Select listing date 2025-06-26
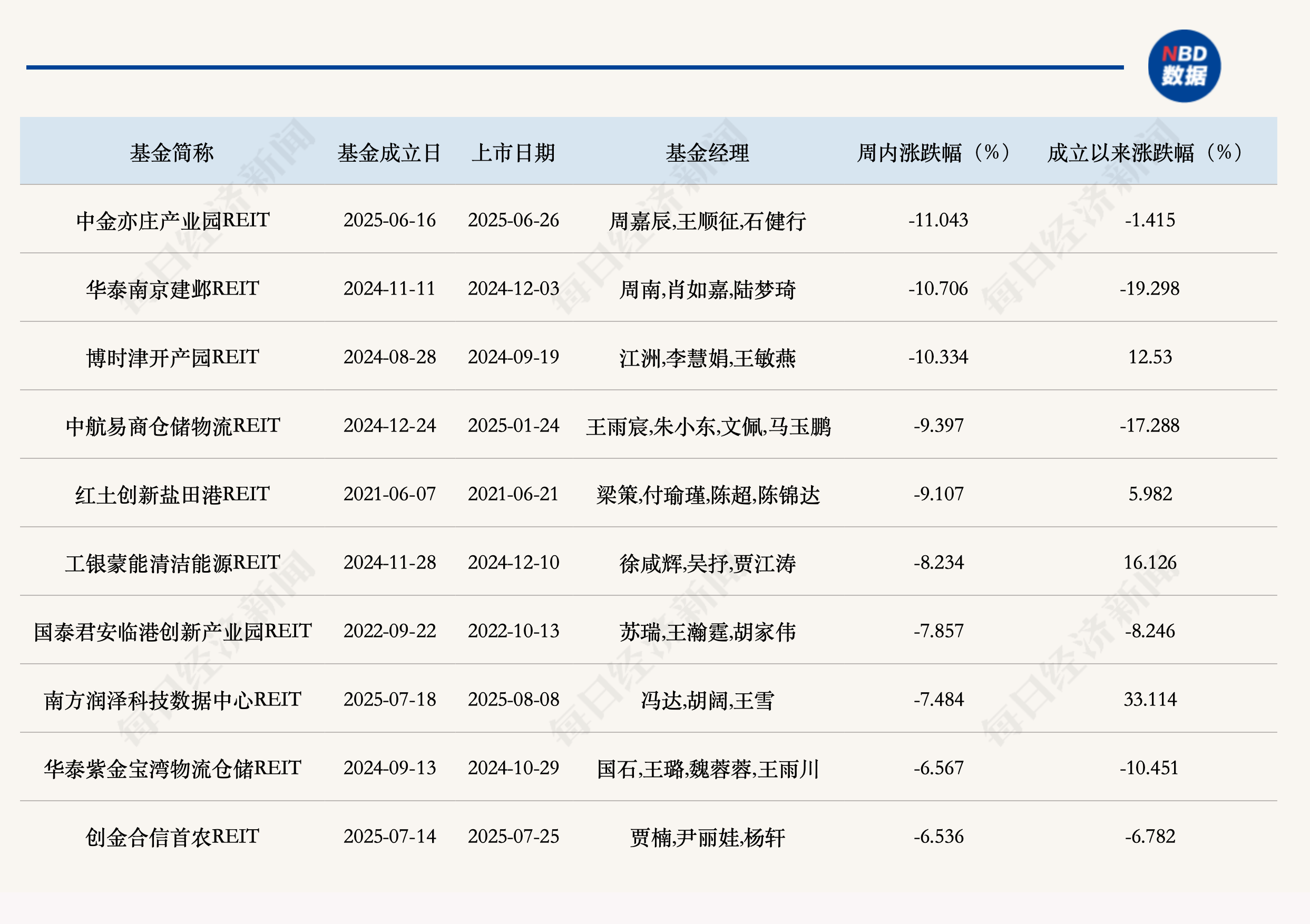Screen dimensions: 1310x924 point(513,220)
